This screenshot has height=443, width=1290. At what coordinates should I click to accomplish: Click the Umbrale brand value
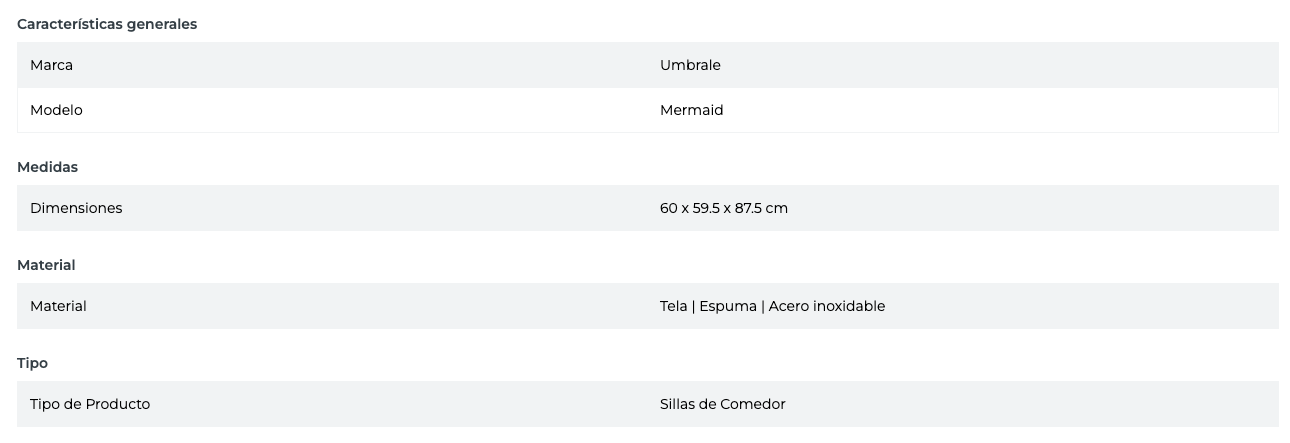[x=690, y=65]
